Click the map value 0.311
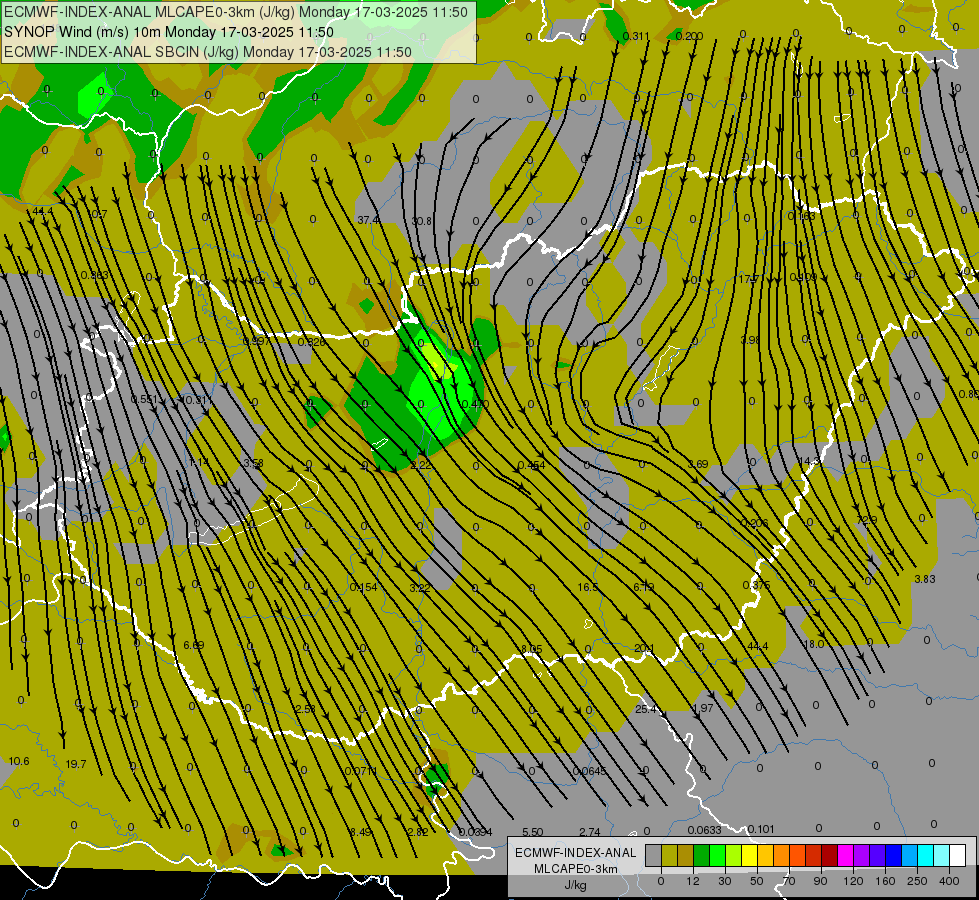This screenshot has width=979, height=900. 636,36
